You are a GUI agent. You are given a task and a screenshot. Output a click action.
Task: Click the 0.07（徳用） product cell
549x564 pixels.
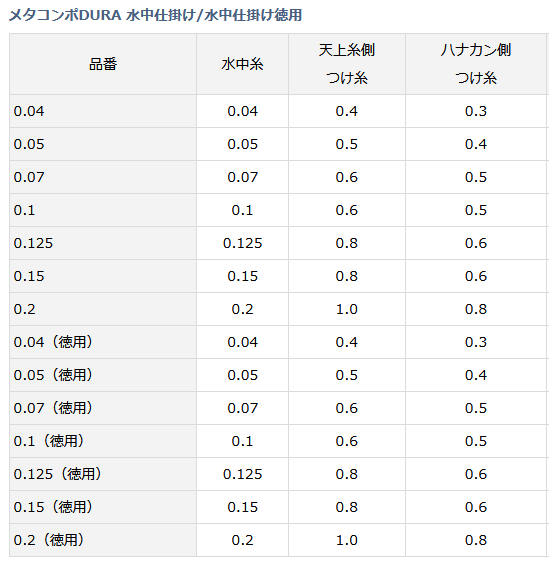103,408
